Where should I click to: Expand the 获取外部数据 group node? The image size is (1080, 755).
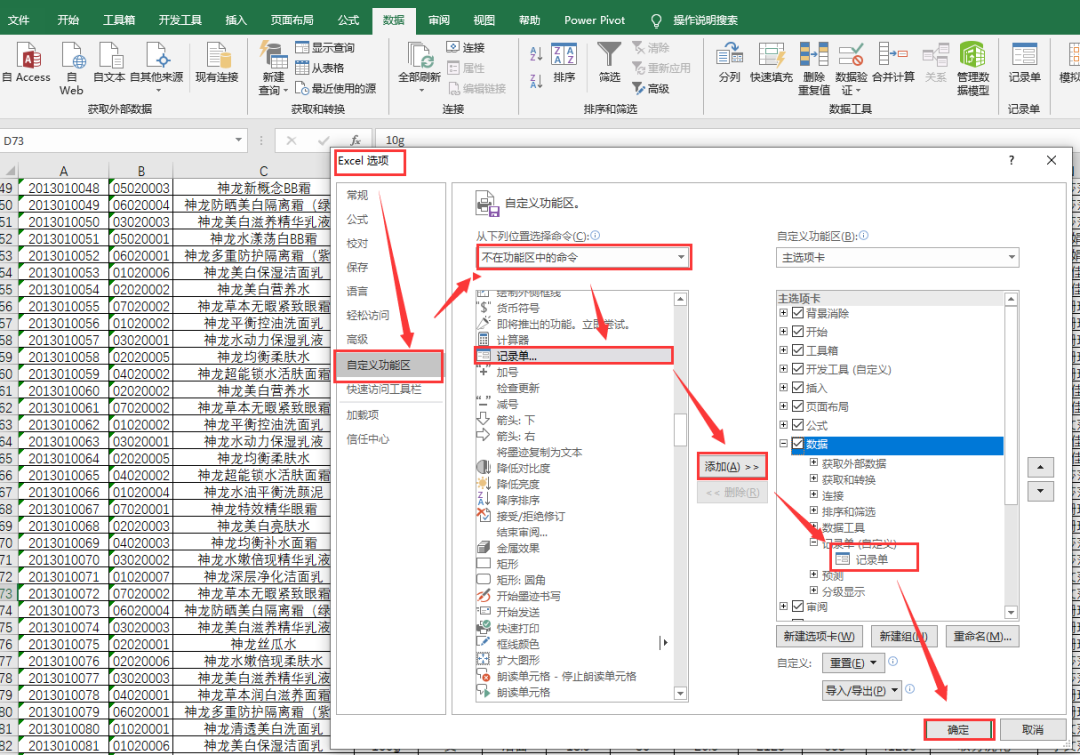pyautogui.click(x=813, y=462)
